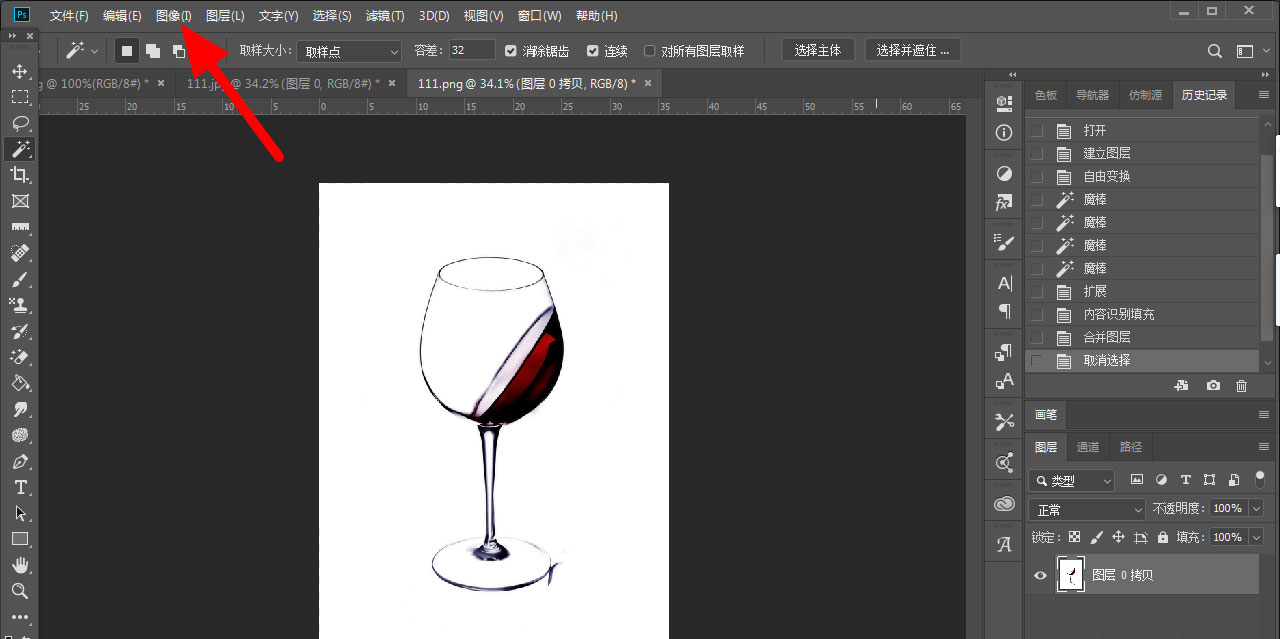The image size is (1280, 639).
Task: Select the Smudge tool
Action: click(x=20, y=409)
